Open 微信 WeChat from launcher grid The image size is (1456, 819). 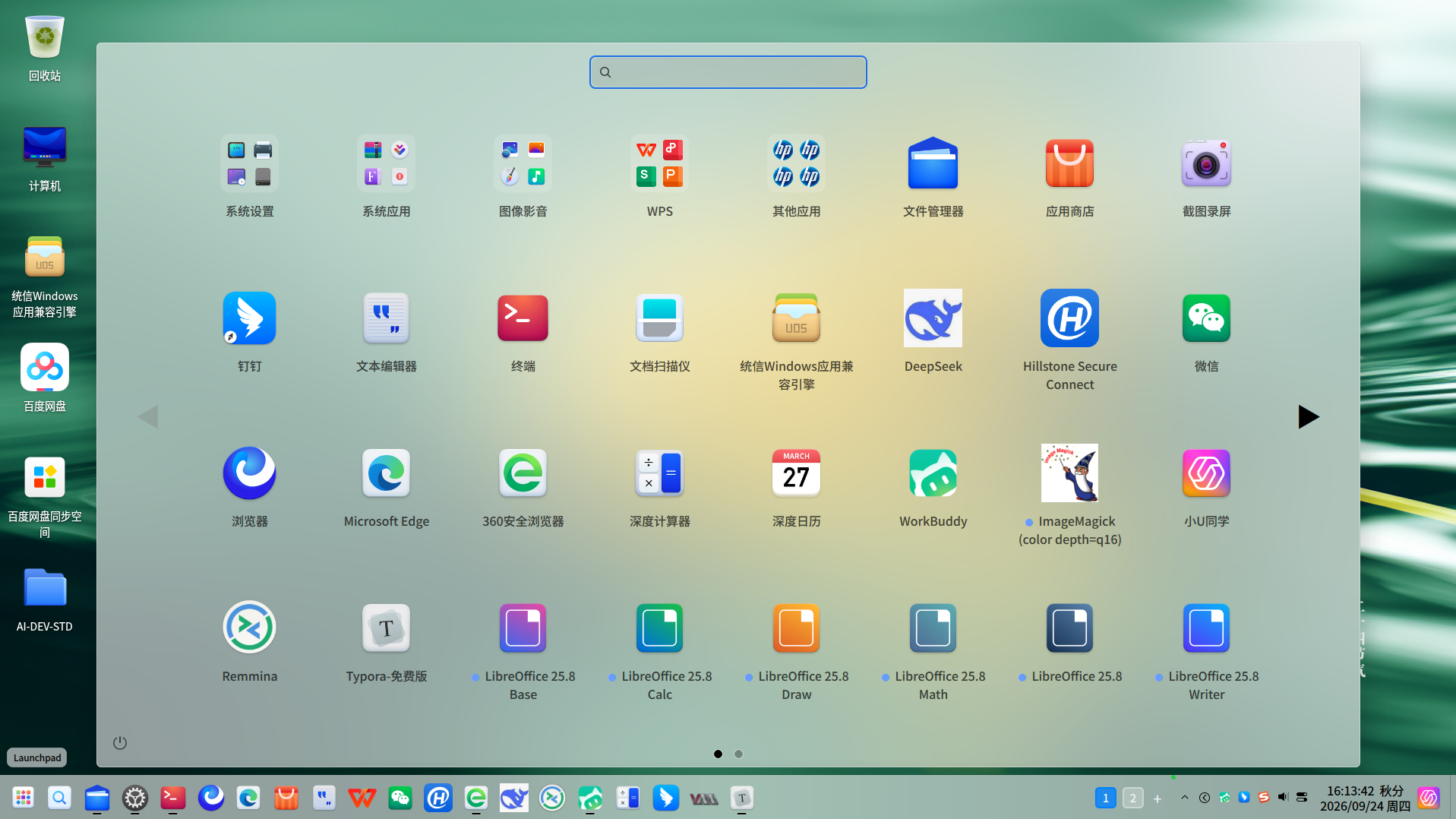pyautogui.click(x=1206, y=318)
